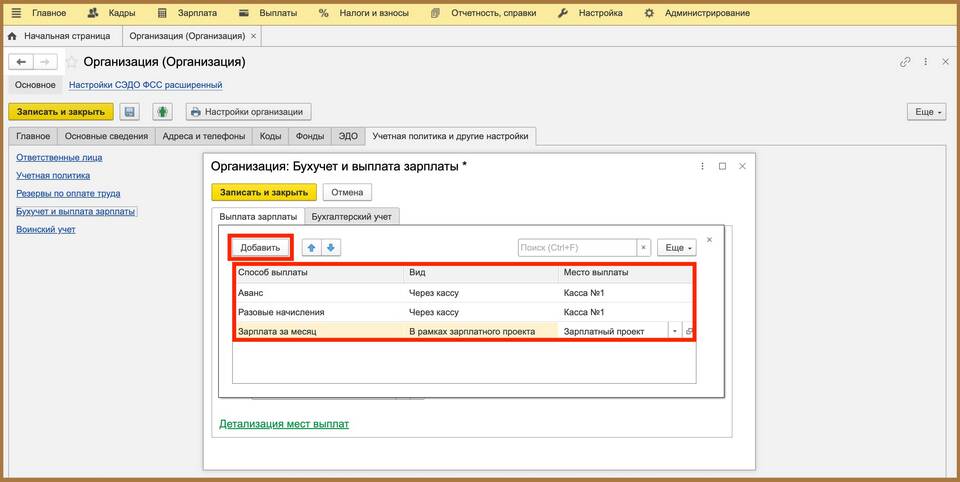Select the Выплата зарплаты tab in dialog

pyautogui.click(x=258, y=217)
